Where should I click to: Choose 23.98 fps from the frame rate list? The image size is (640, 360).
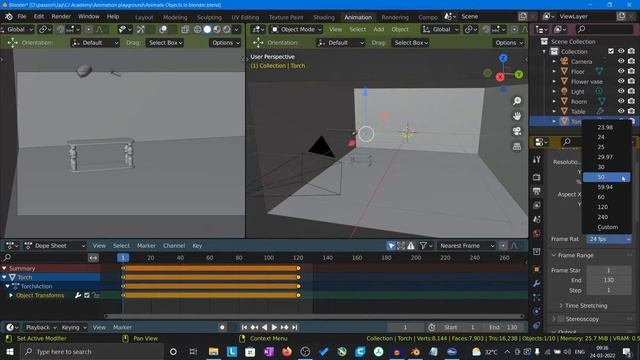tap(606, 127)
